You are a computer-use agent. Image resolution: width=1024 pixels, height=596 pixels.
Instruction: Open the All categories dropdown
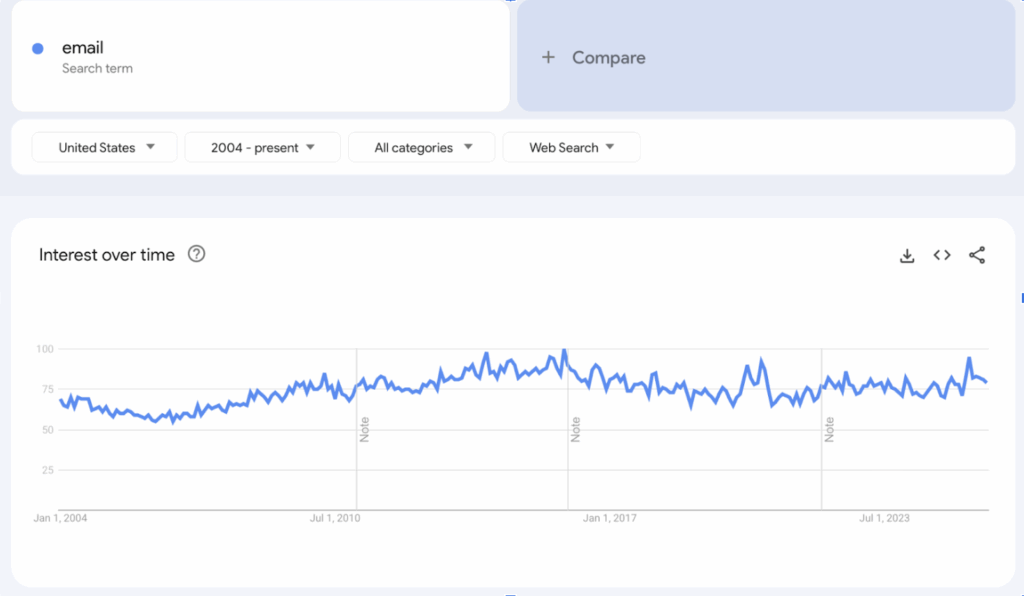click(x=422, y=147)
